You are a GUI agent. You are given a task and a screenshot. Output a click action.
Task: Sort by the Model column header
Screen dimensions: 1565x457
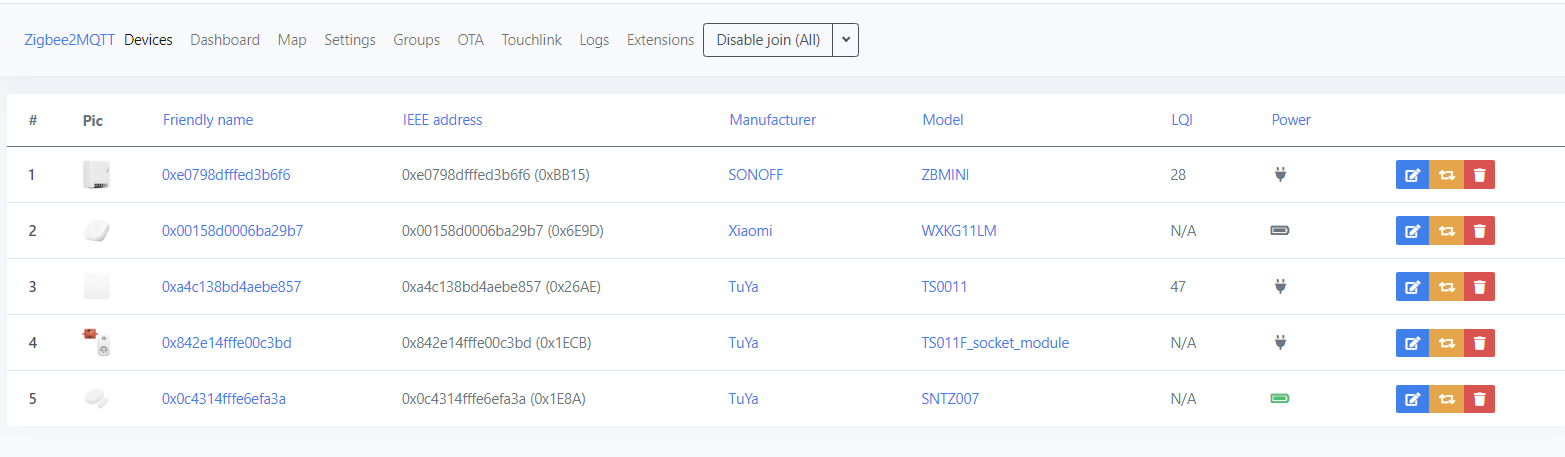pyautogui.click(x=943, y=120)
